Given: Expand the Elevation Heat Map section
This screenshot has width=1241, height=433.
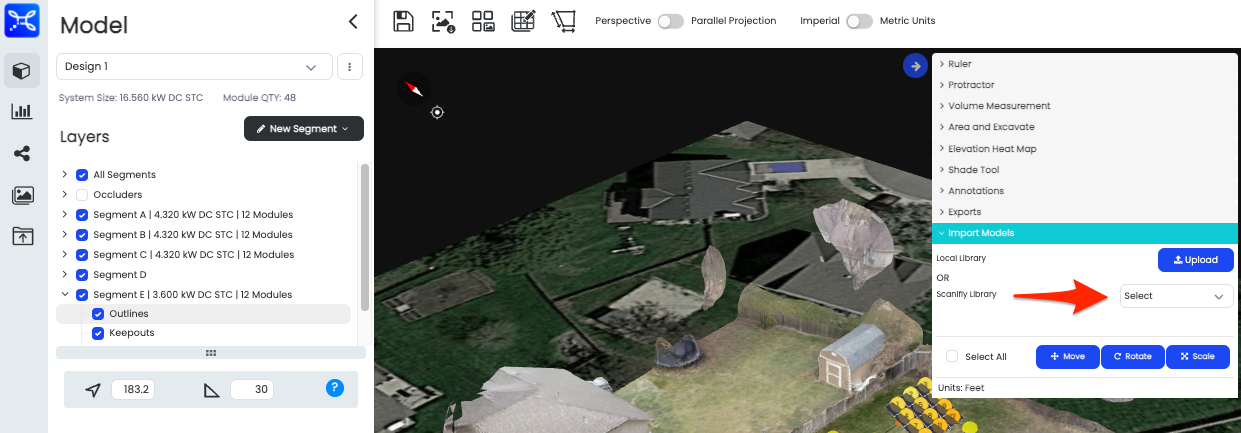Looking at the screenshot, I should 1085,149.
